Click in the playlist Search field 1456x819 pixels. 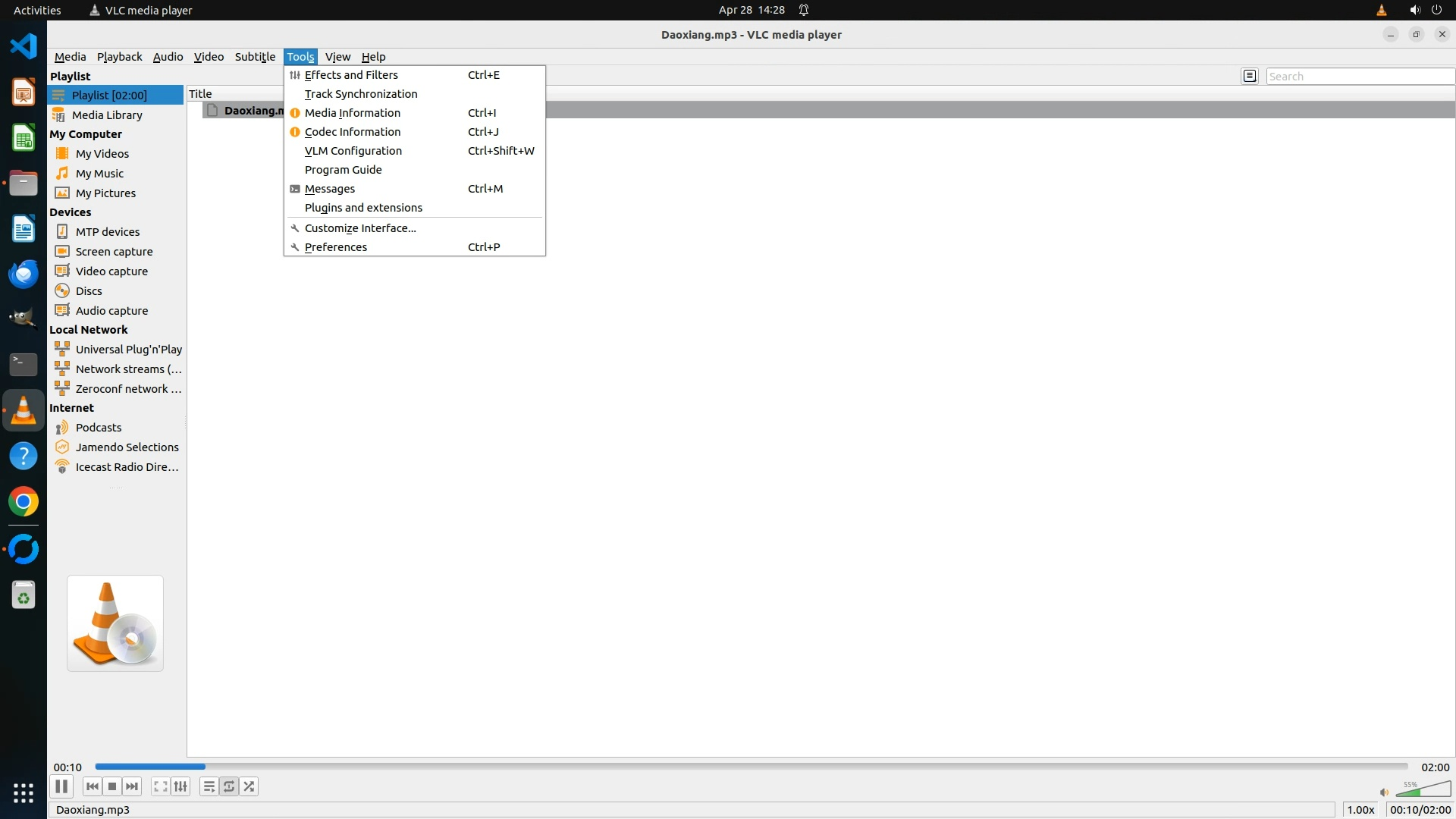(1359, 76)
